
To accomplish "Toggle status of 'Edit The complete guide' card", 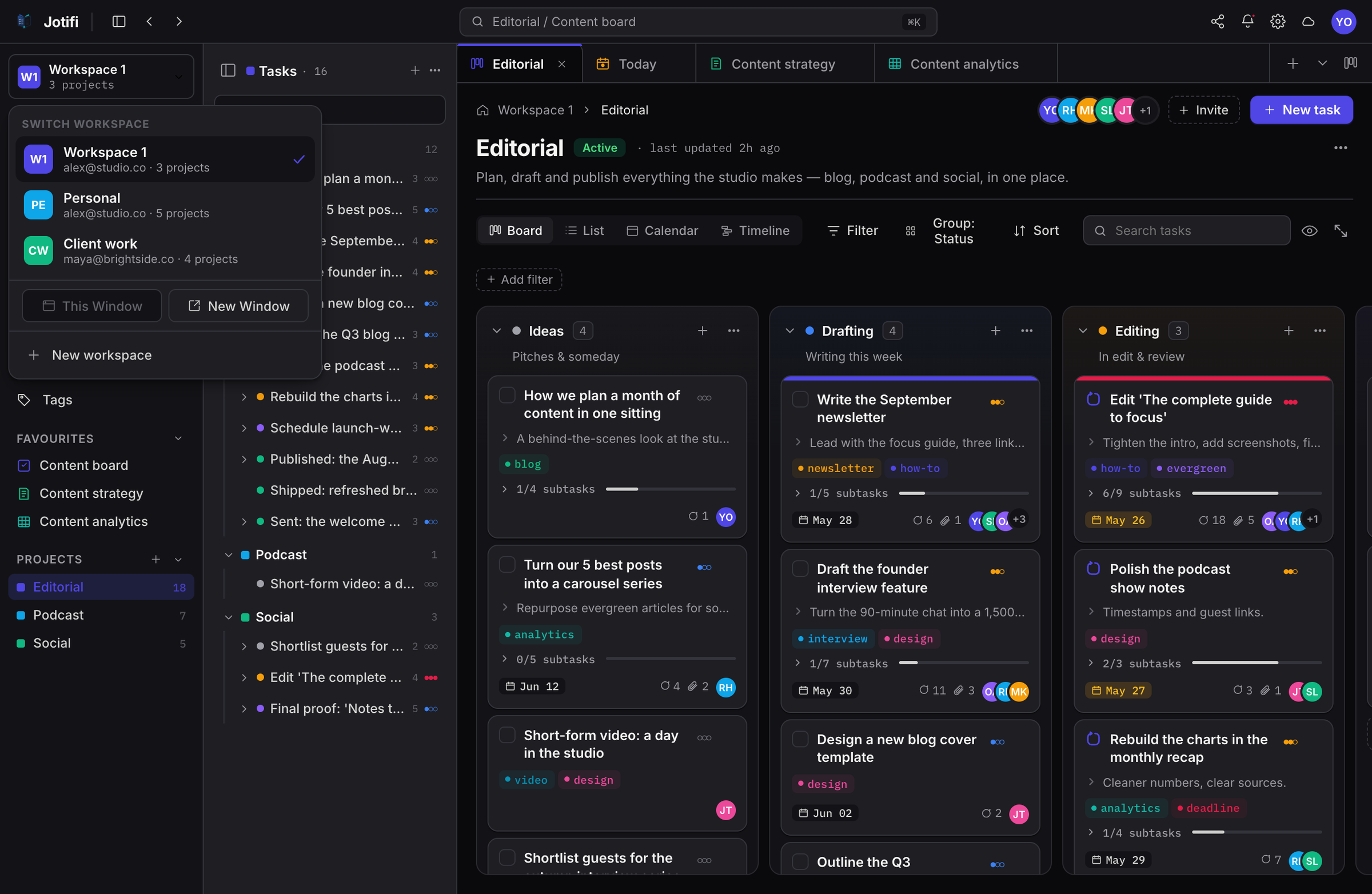I will (1093, 399).
